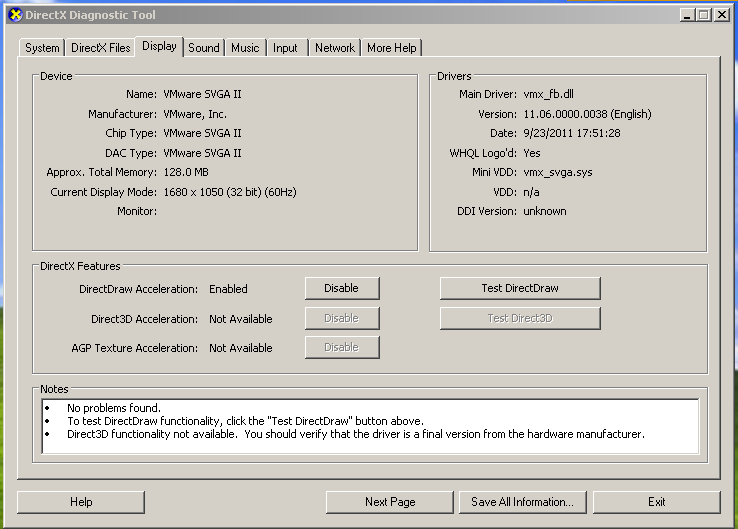
Task: Click main driver value 'vmx_fb.dll'
Action: 548,94
